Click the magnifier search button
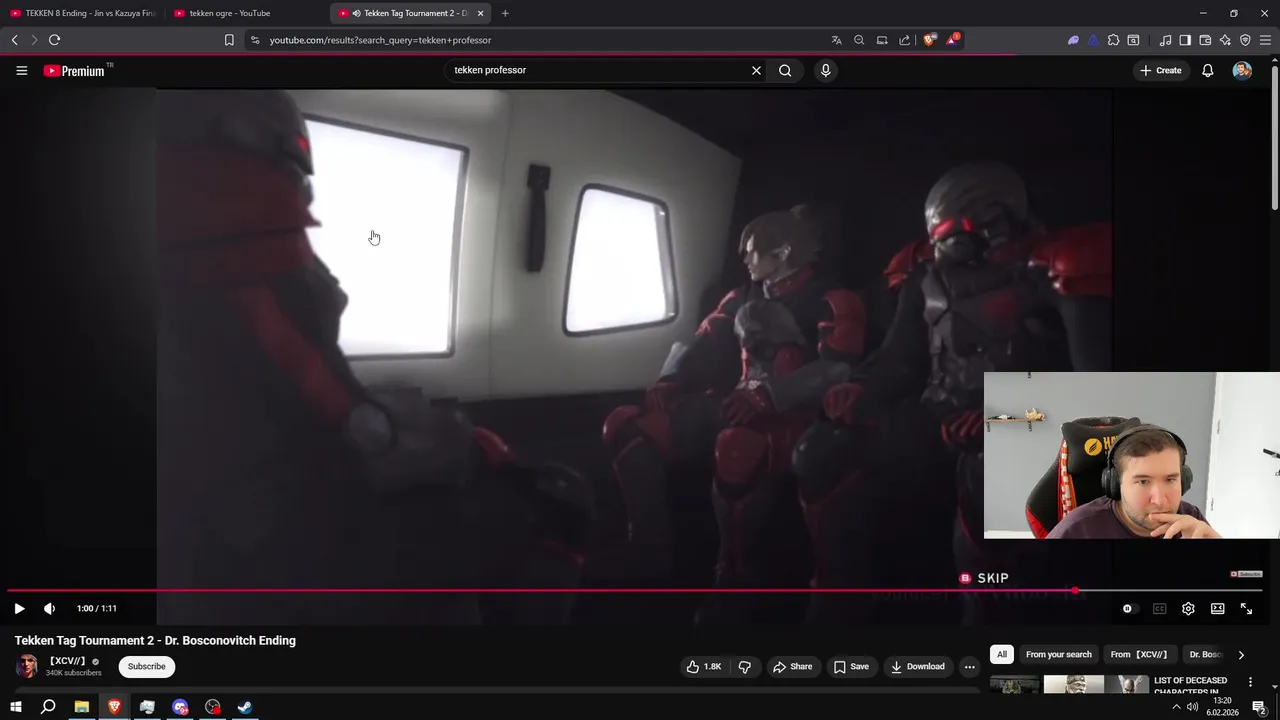This screenshot has height=720, width=1280. [785, 70]
